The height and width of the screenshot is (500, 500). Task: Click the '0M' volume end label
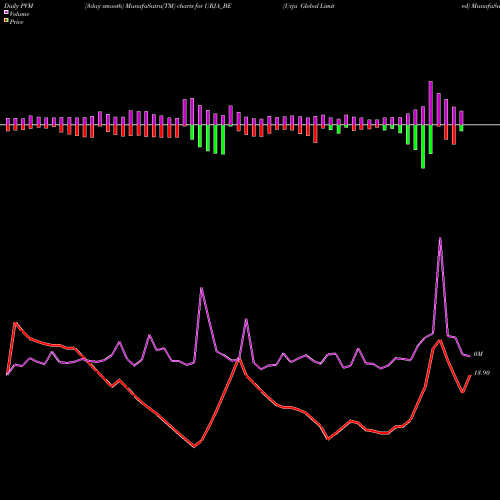478,354
